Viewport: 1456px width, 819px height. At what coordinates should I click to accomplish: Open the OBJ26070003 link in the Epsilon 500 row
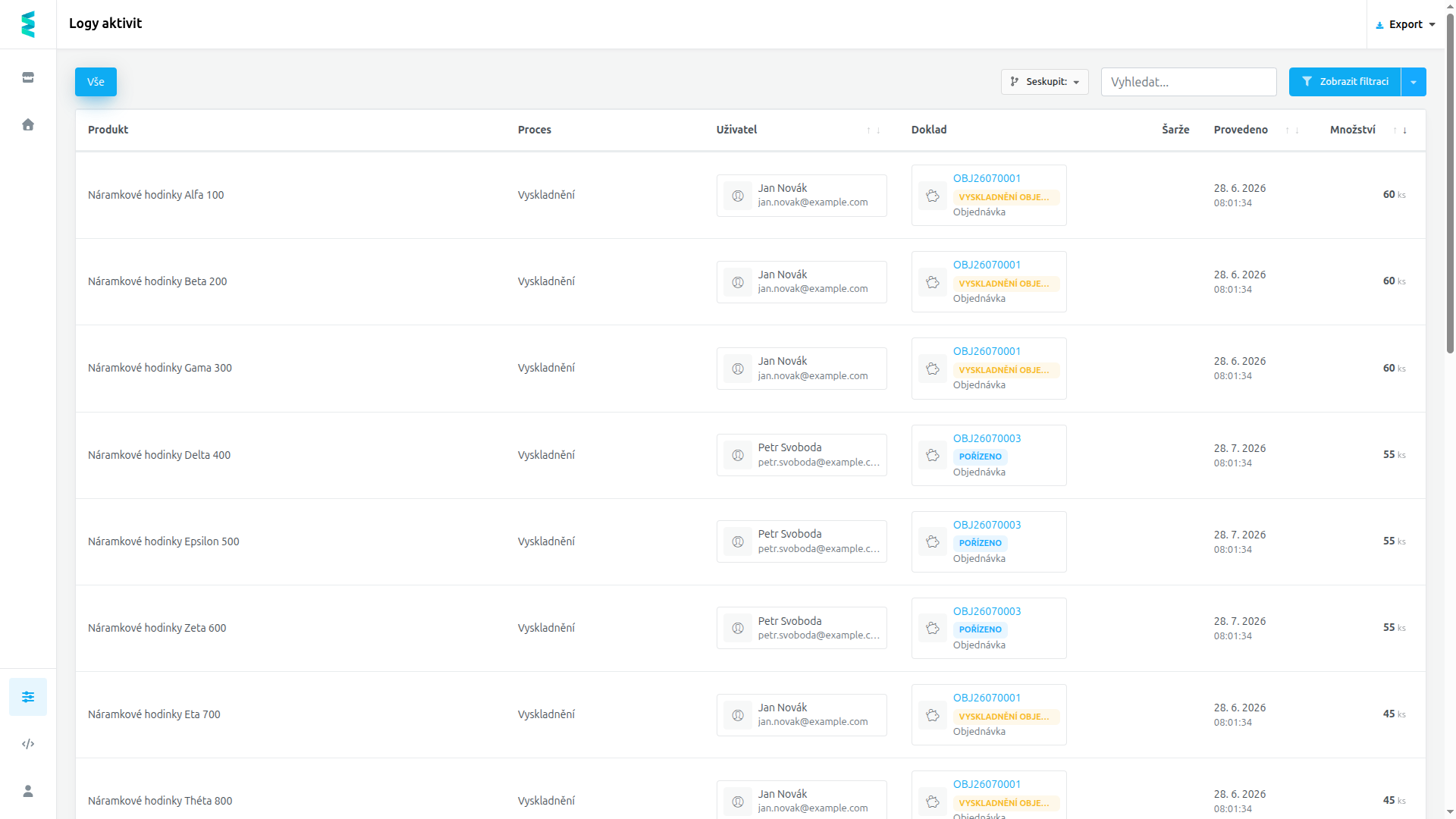point(987,525)
